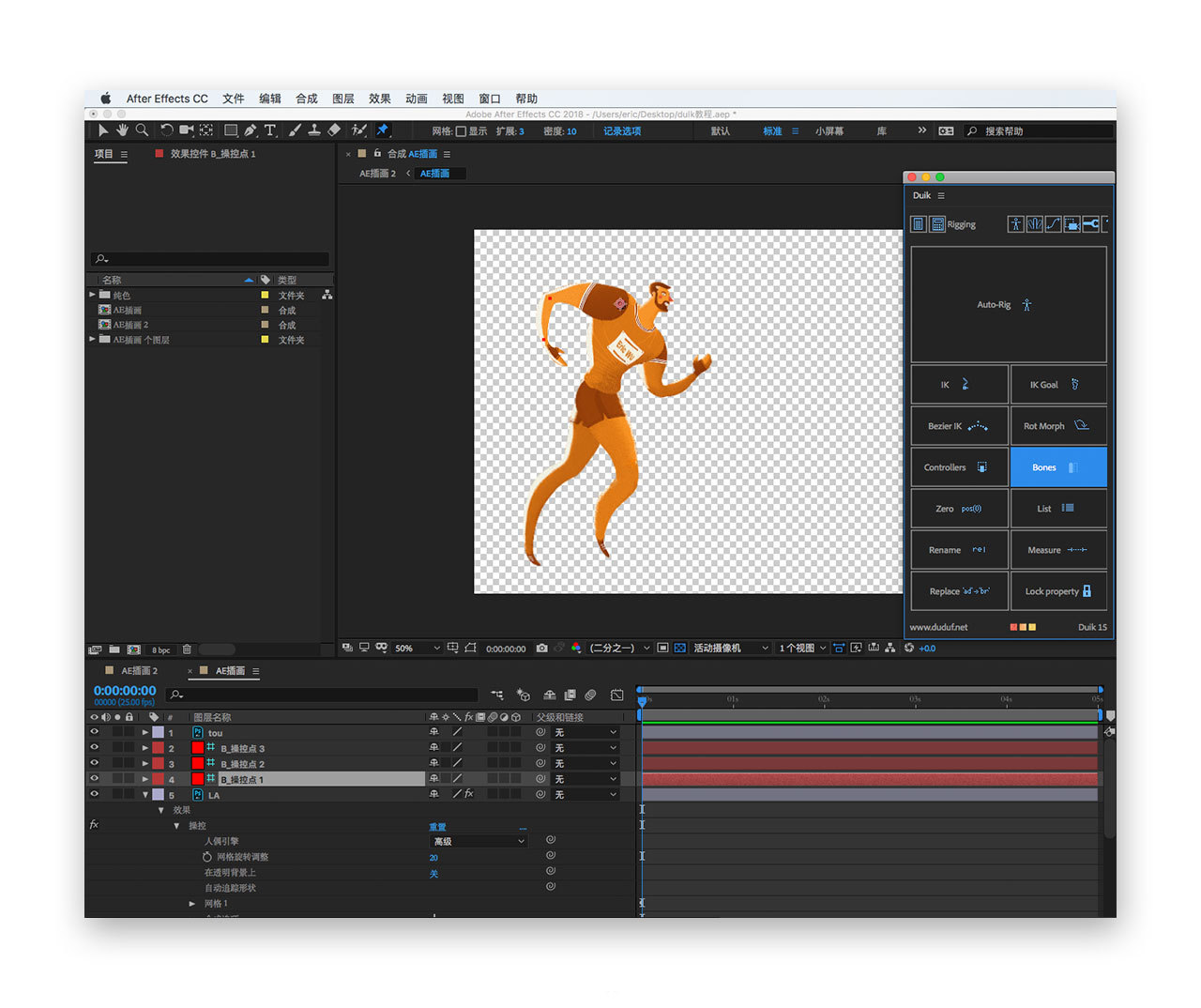This screenshot has height=1008, width=1201.
Task: Open the graph editor icon in timeline
Action: [616, 695]
